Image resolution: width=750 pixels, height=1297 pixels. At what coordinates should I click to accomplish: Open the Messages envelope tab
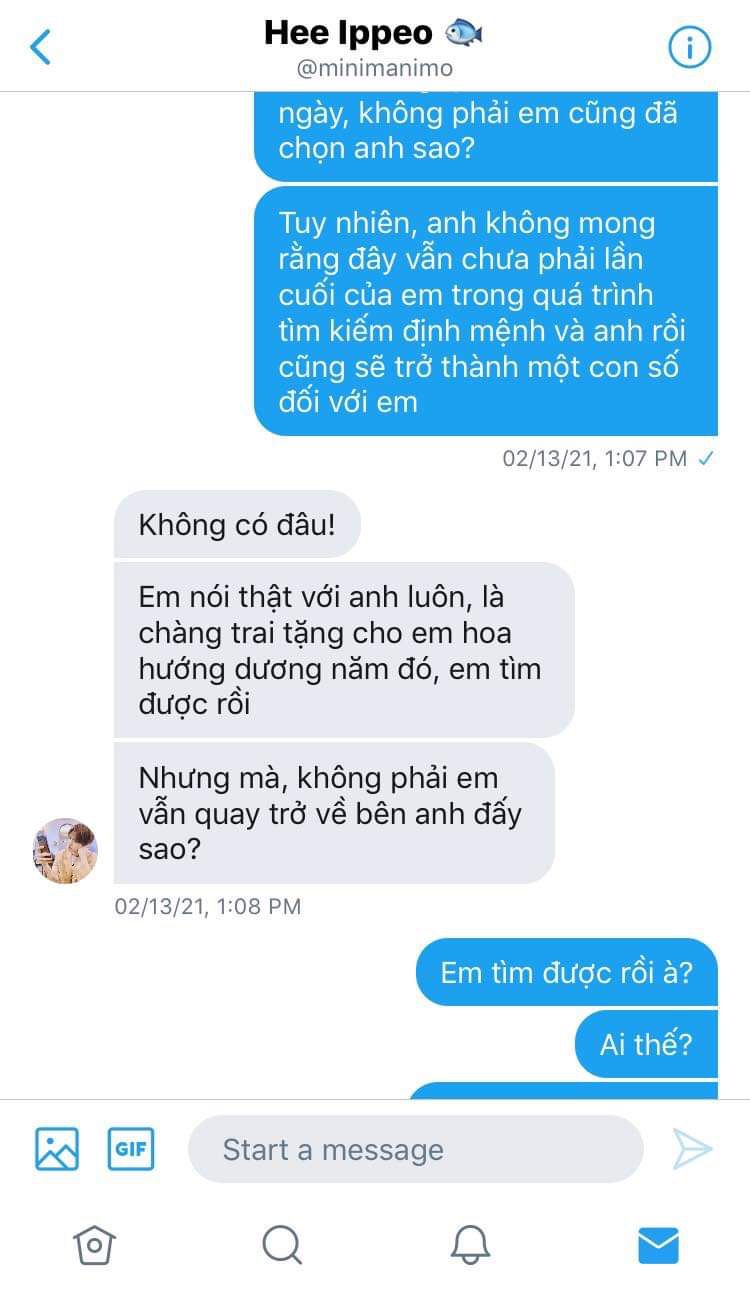pyautogui.click(x=658, y=1245)
